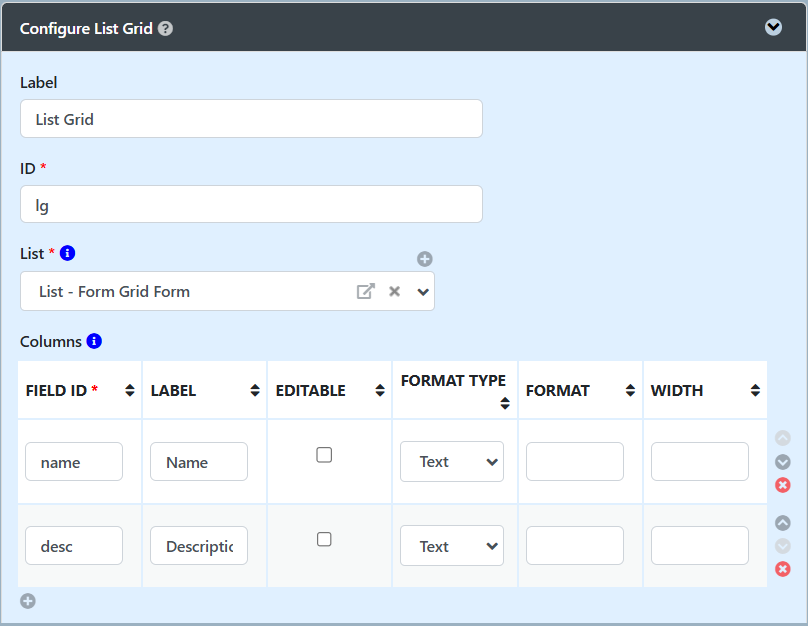The height and width of the screenshot is (626, 808).
Task: Enable Editable checkbox for desc row
Action: (324, 539)
